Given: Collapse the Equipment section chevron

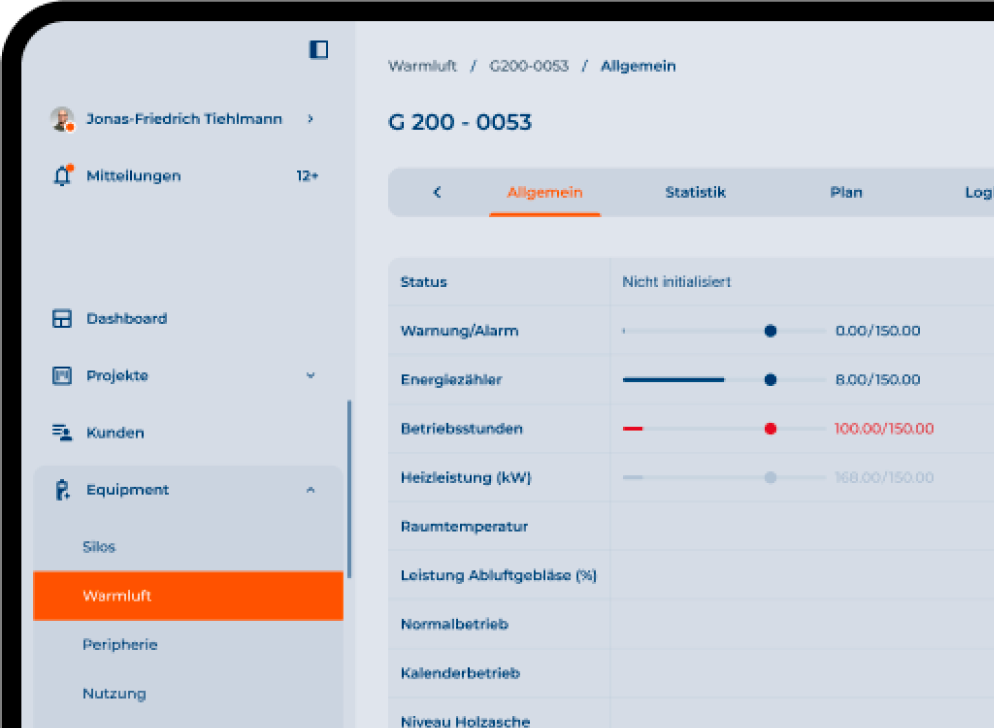Looking at the screenshot, I should (310, 490).
